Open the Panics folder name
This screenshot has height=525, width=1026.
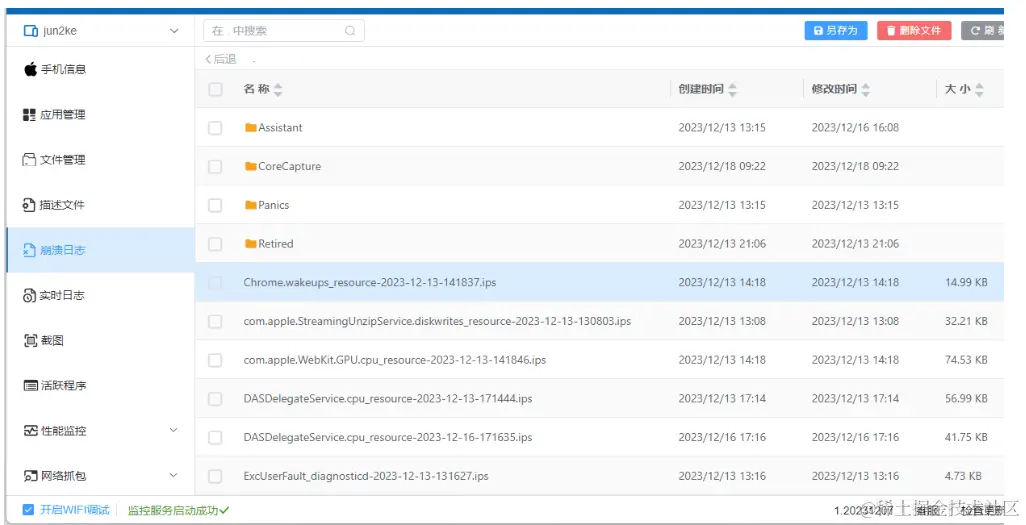pos(274,205)
